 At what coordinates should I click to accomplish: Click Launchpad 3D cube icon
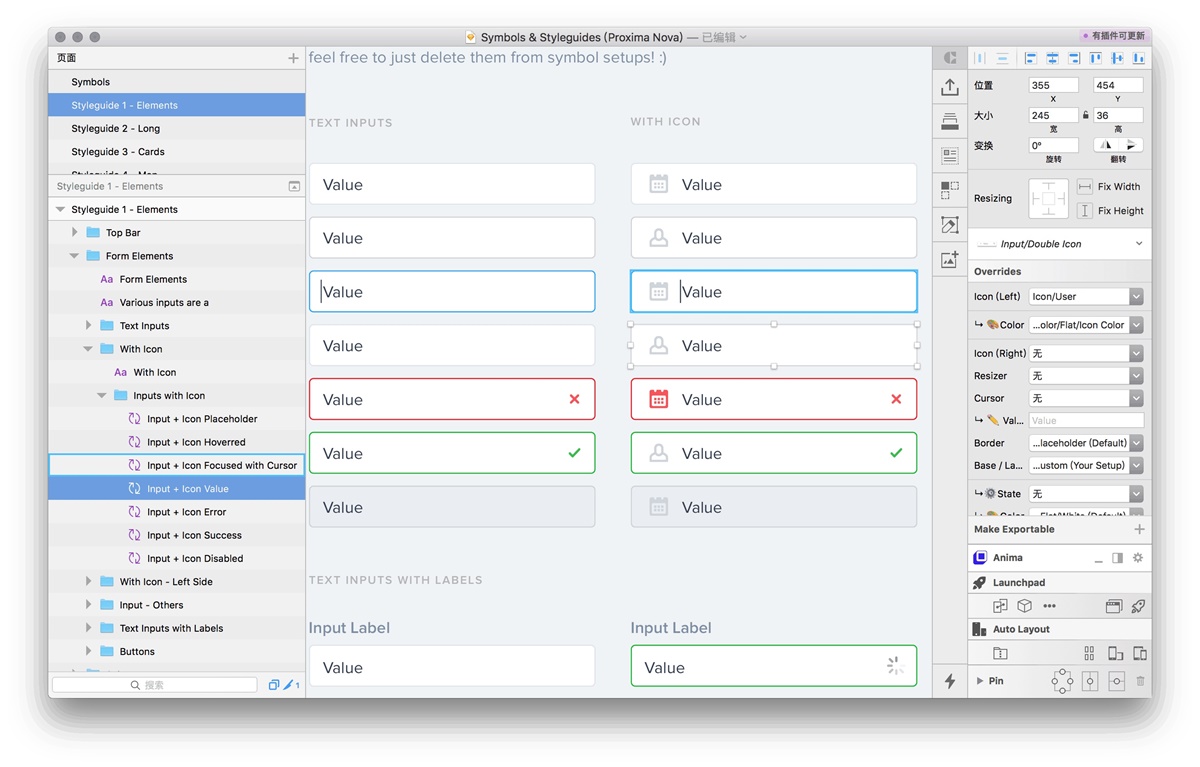(1024, 606)
